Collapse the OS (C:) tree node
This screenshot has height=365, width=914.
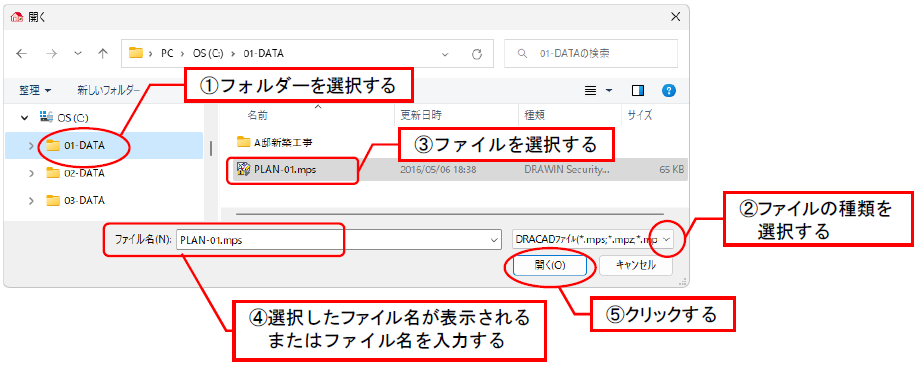pos(24,118)
